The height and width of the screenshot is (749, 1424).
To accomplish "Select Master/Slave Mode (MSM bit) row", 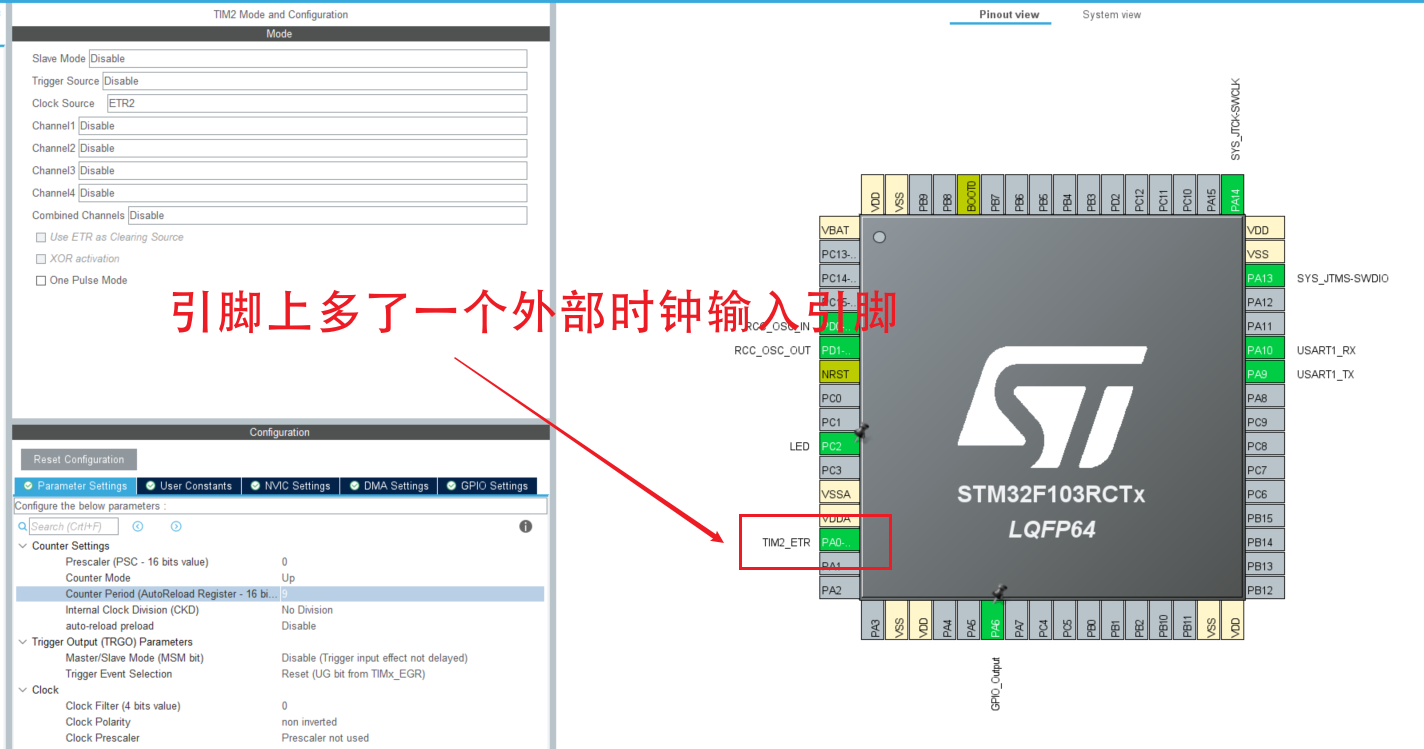I will 280,658.
